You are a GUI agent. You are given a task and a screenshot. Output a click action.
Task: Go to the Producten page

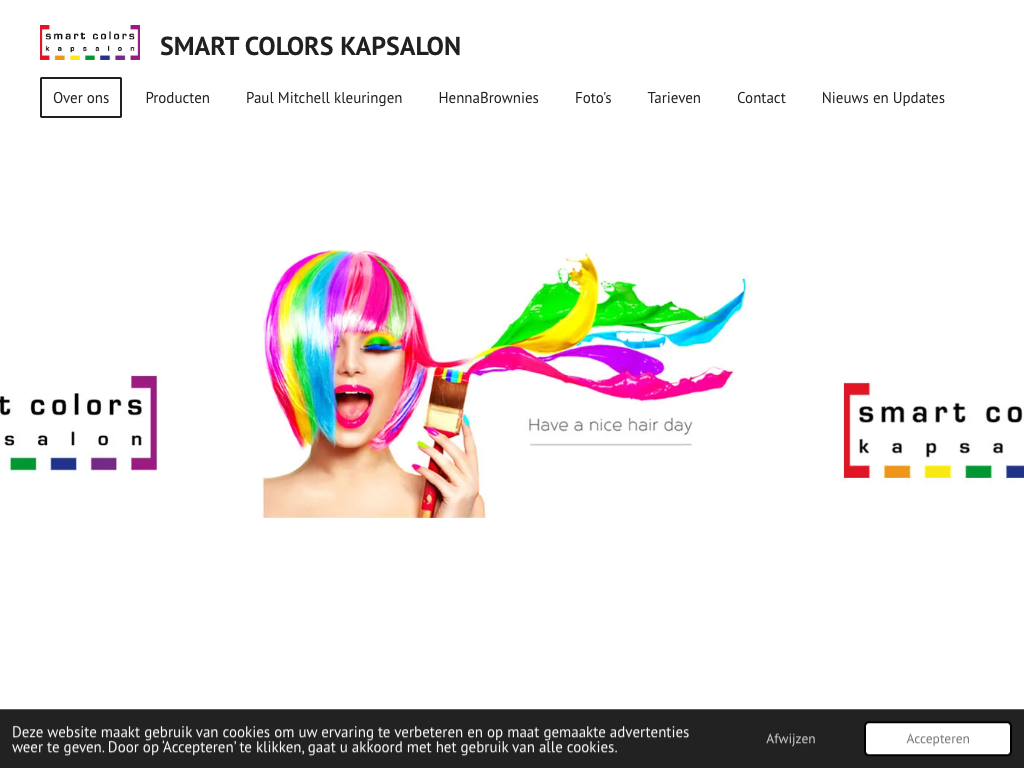(x=178, y=98)
